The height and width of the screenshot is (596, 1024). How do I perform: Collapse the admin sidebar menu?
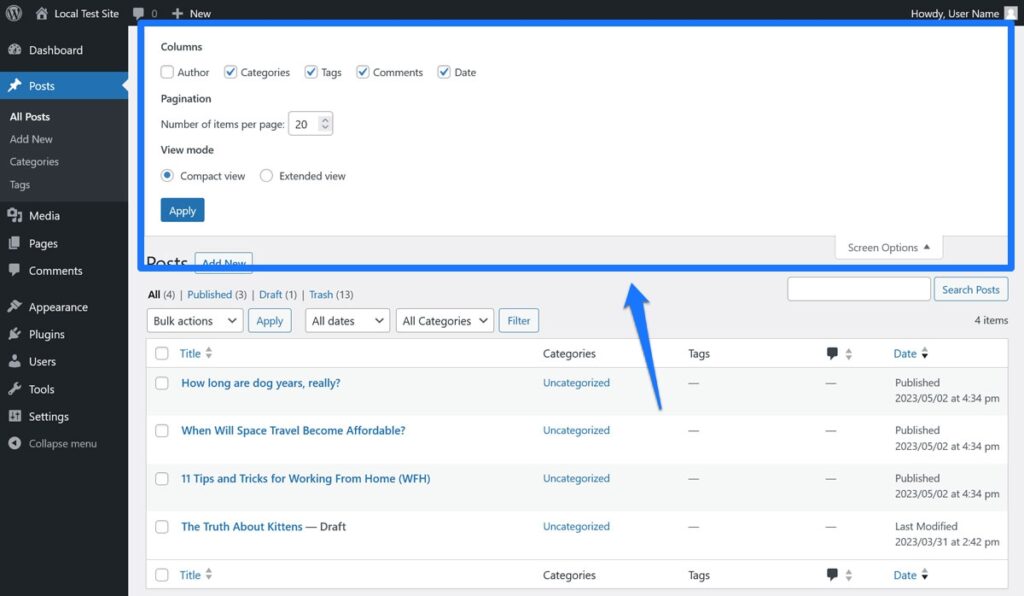point(56,443)
